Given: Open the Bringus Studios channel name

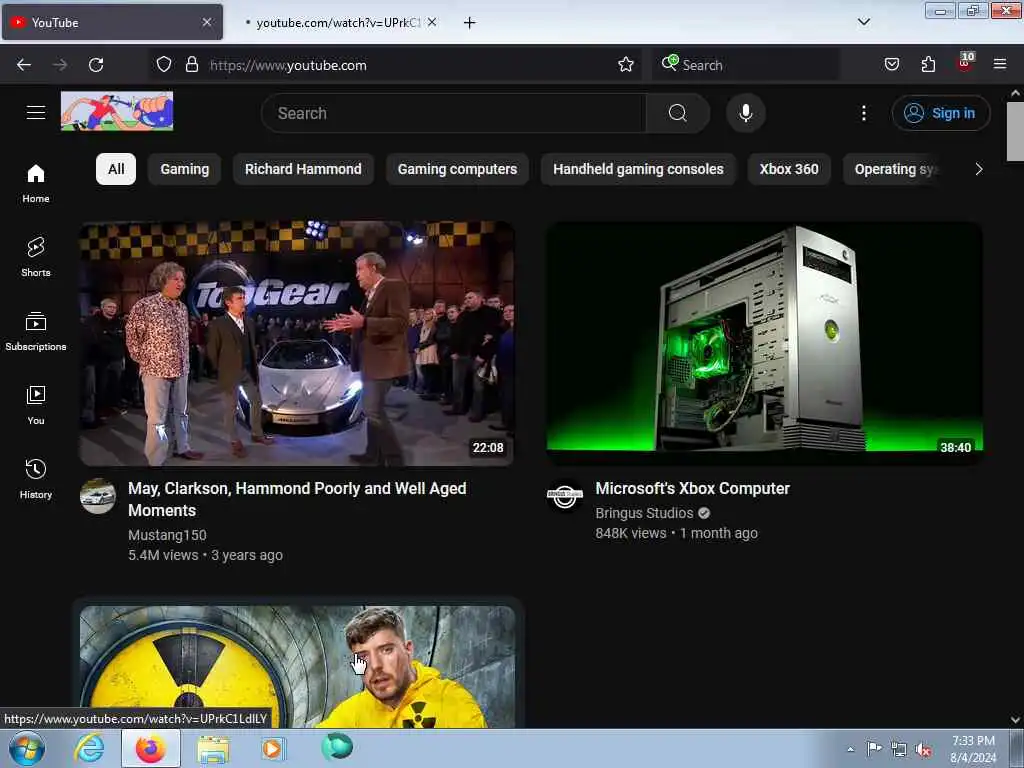Looking at the screenshot, I should pyautogui.click(x=644, y=513).
